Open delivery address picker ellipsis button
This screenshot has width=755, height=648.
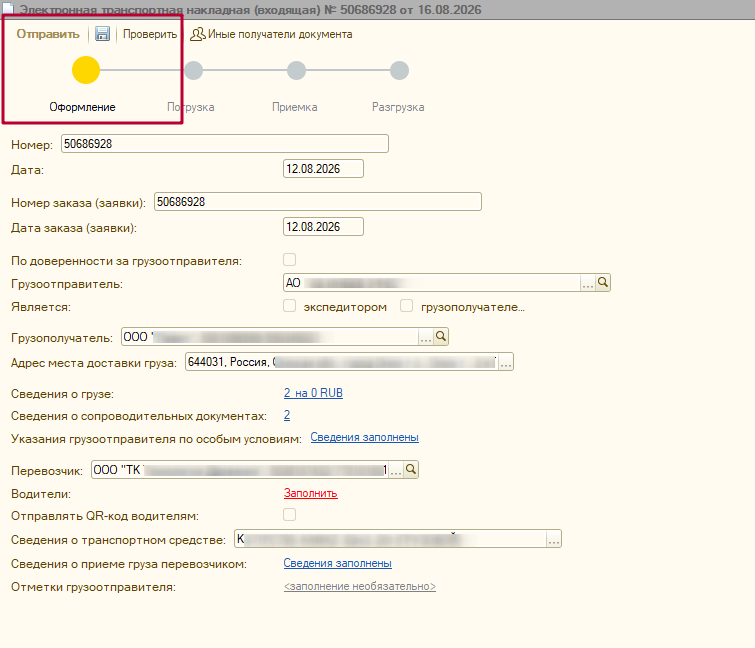pos(506,362)
